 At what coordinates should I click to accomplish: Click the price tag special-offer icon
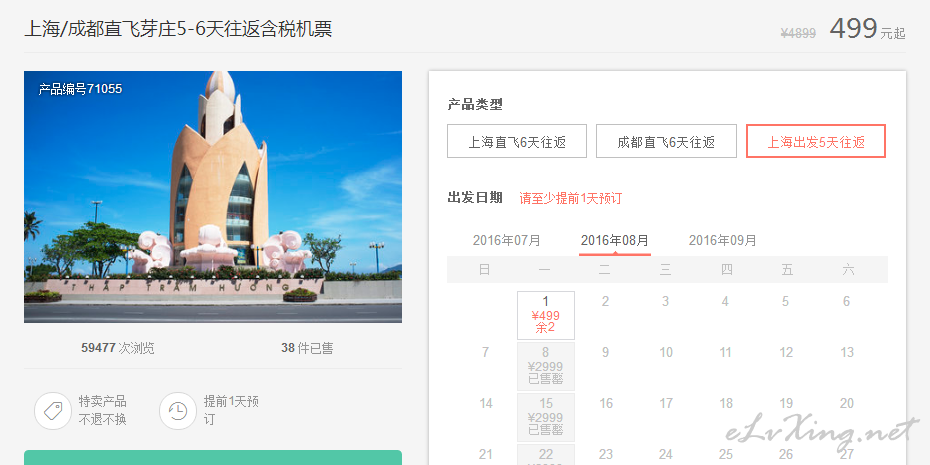pos(53,411)
